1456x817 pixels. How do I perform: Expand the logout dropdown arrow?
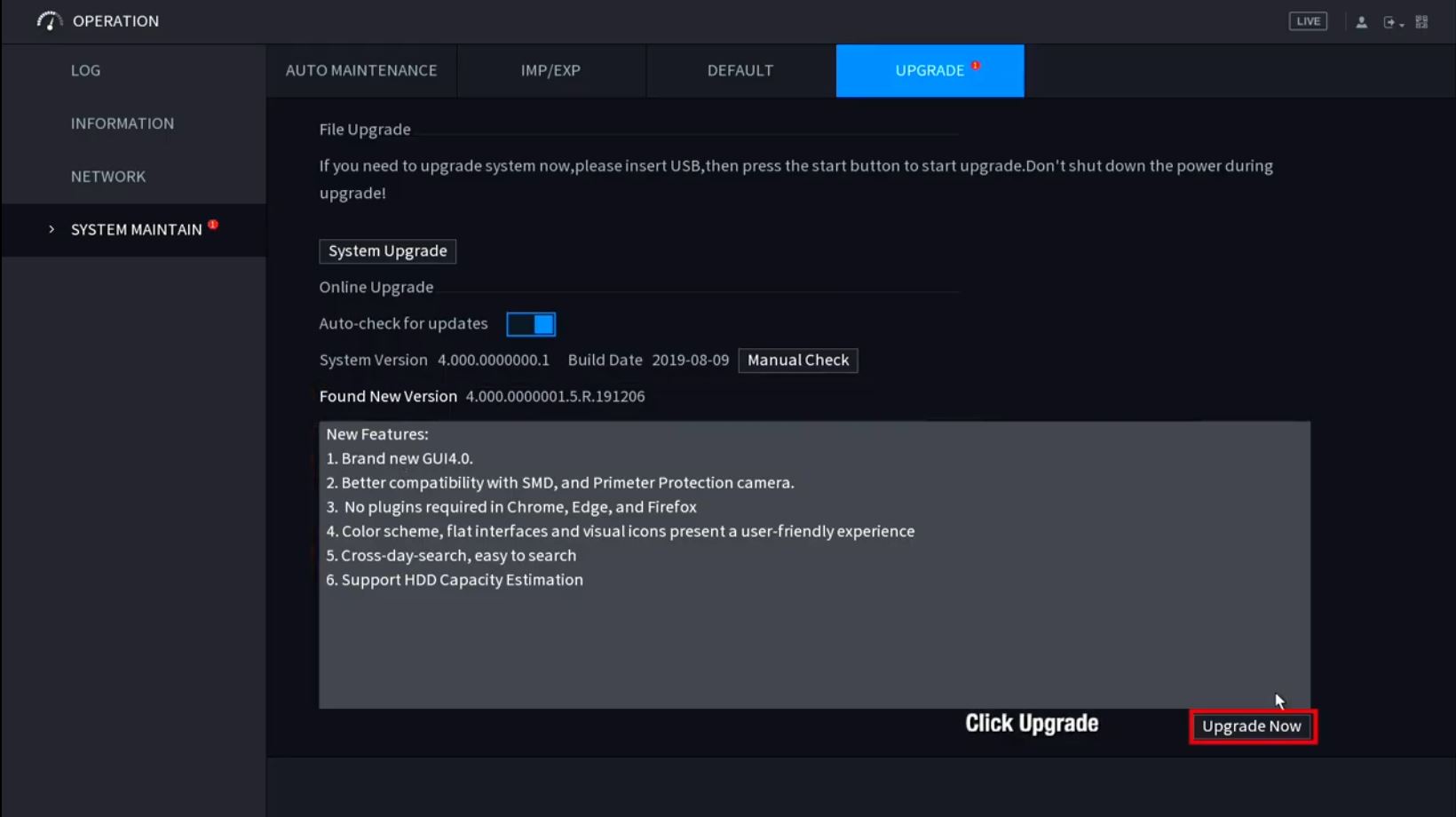1402,25
